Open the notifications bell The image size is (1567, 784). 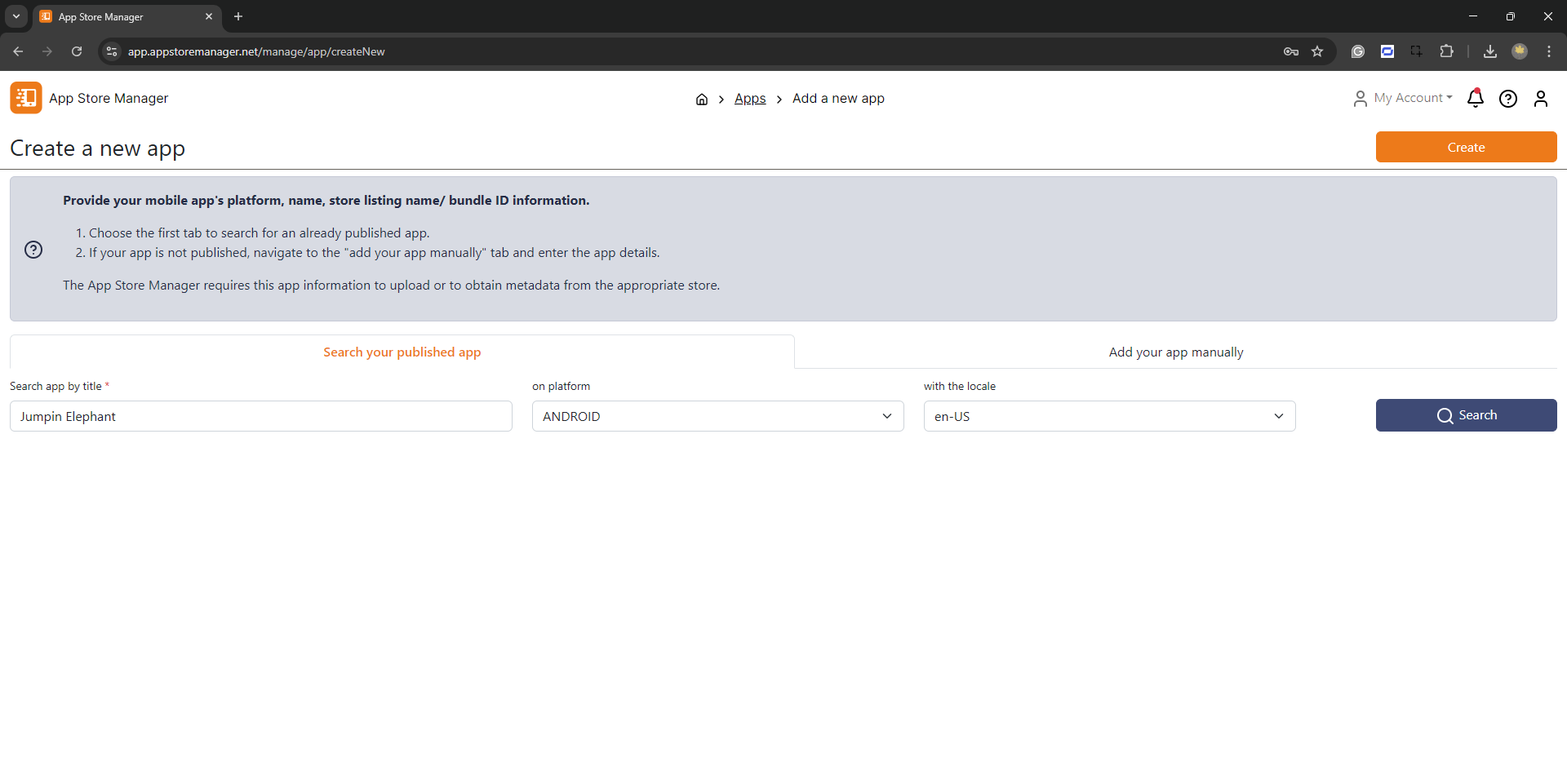[1475, 99]
